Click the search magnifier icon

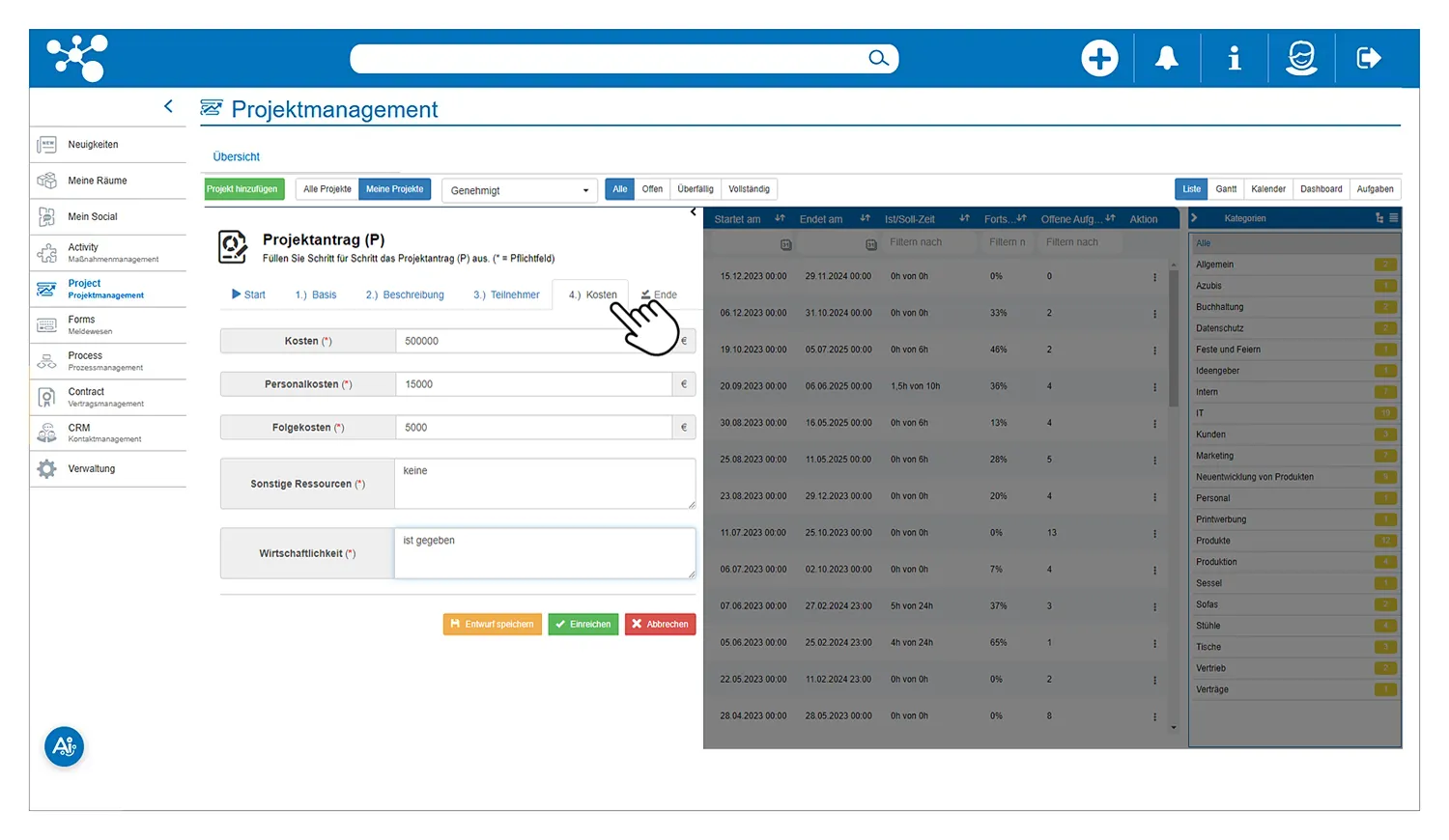[x=878, y=59]
